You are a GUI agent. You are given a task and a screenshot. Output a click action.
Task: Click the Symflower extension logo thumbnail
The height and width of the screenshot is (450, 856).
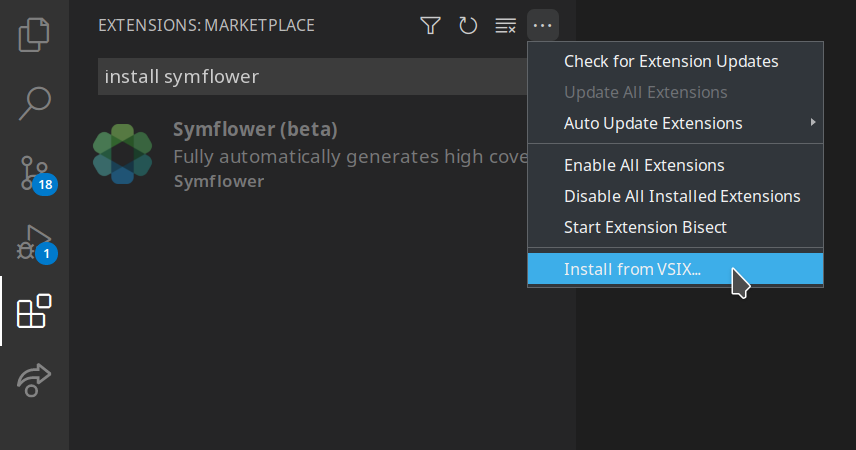click(122, 154)
